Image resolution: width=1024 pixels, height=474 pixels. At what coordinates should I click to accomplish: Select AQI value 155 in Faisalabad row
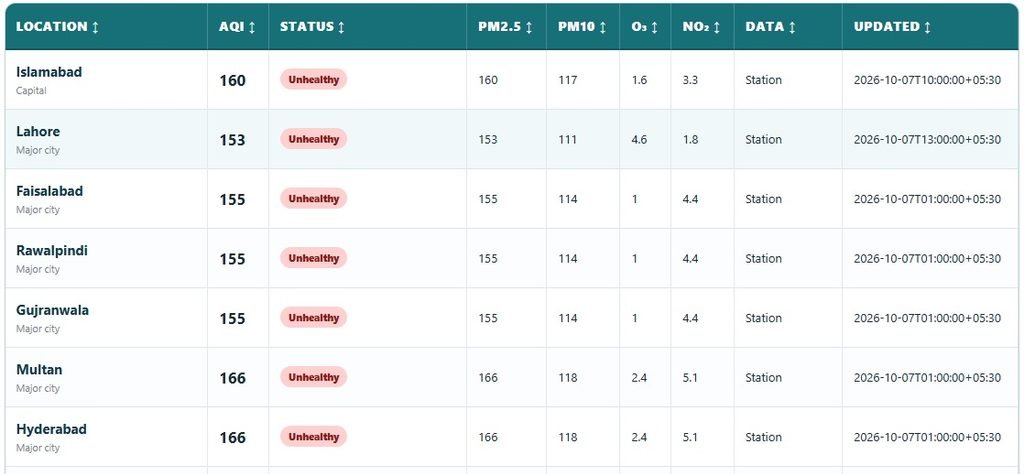pos(232,199)
